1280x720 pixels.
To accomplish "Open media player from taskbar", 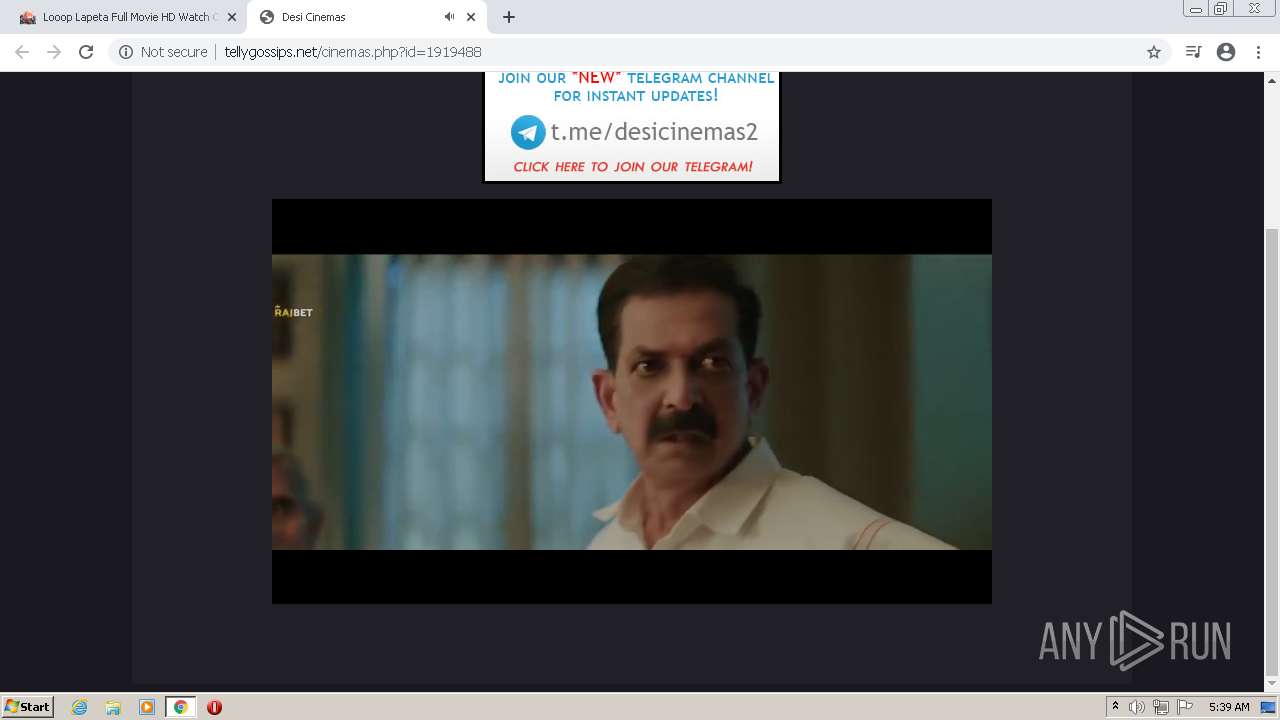I will pos(147,707).
